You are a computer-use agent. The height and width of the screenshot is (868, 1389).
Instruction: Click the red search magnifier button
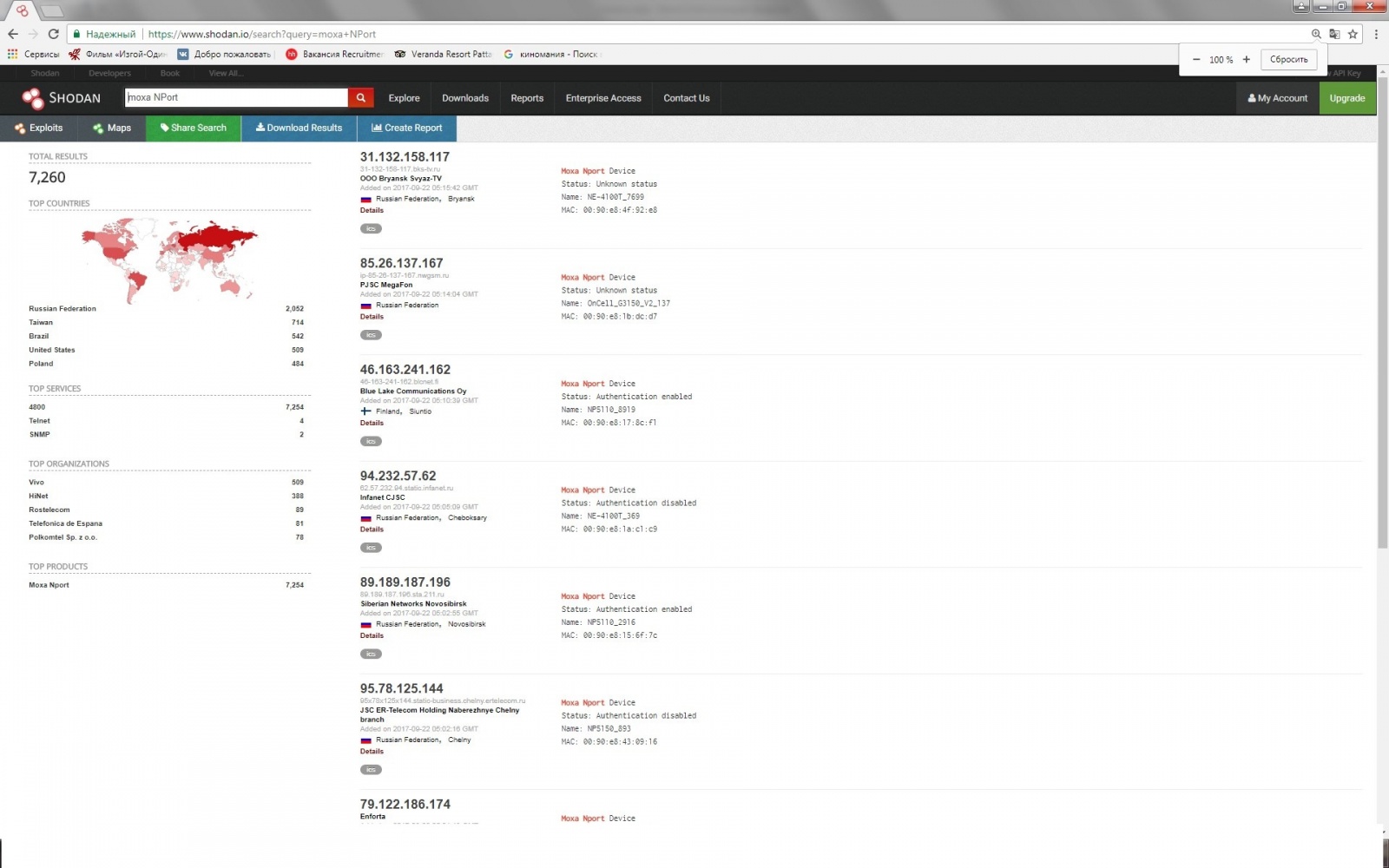tap(361, 97)
